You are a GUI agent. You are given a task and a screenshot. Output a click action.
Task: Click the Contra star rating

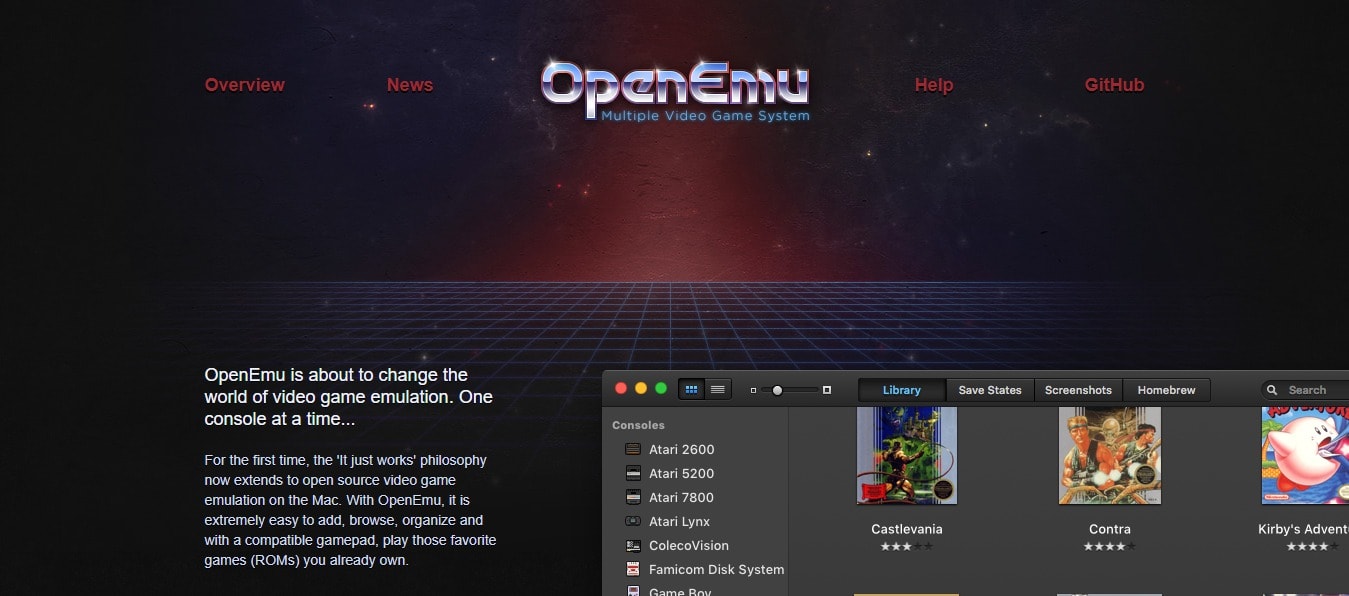point(1110,547)
